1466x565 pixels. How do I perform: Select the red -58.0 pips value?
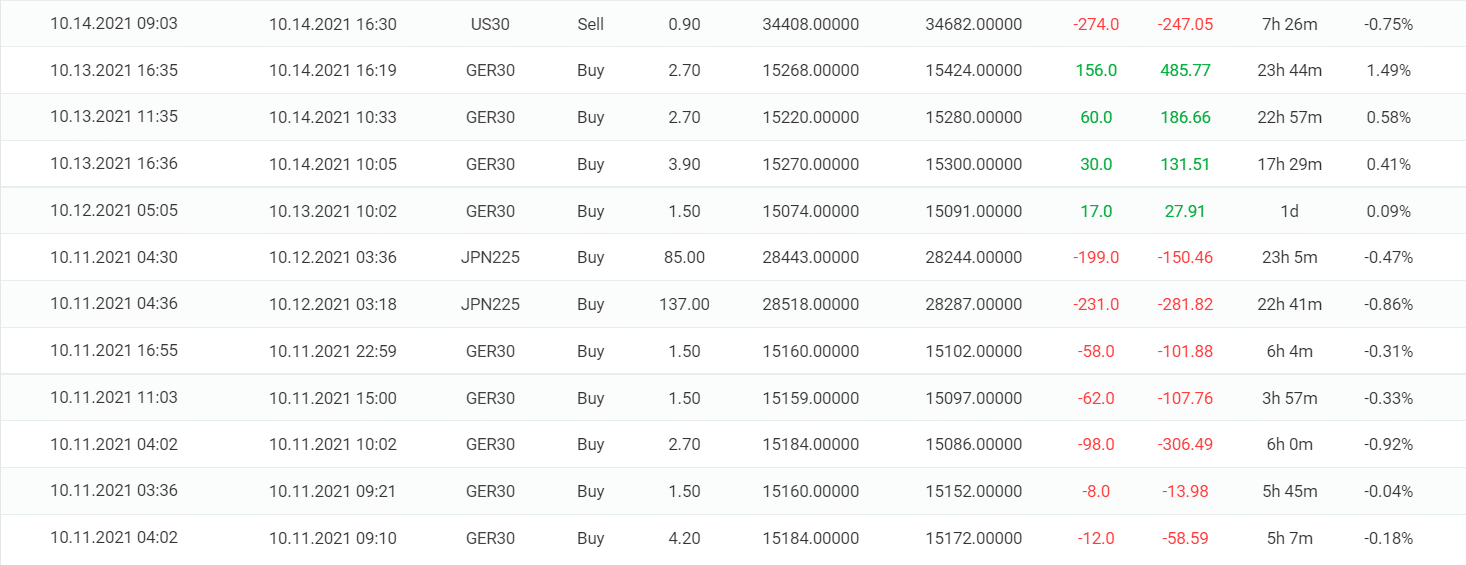pos(1096,351)
